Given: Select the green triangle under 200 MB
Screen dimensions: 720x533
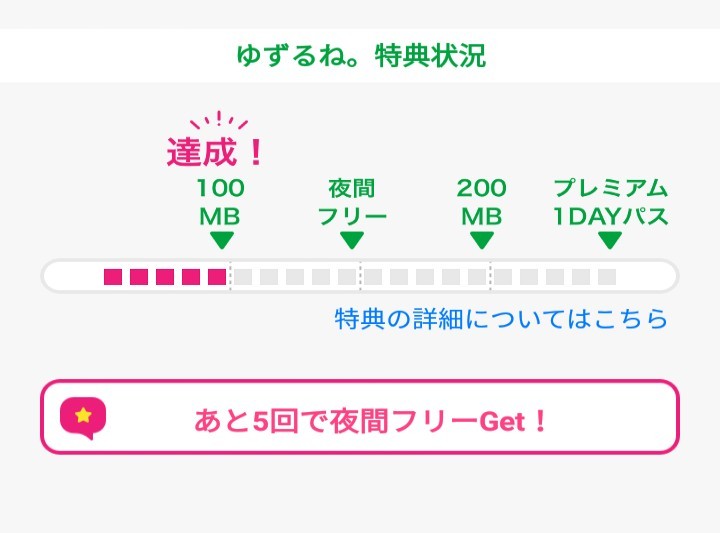Looking at the screenshot, I should tap(482, 240).
